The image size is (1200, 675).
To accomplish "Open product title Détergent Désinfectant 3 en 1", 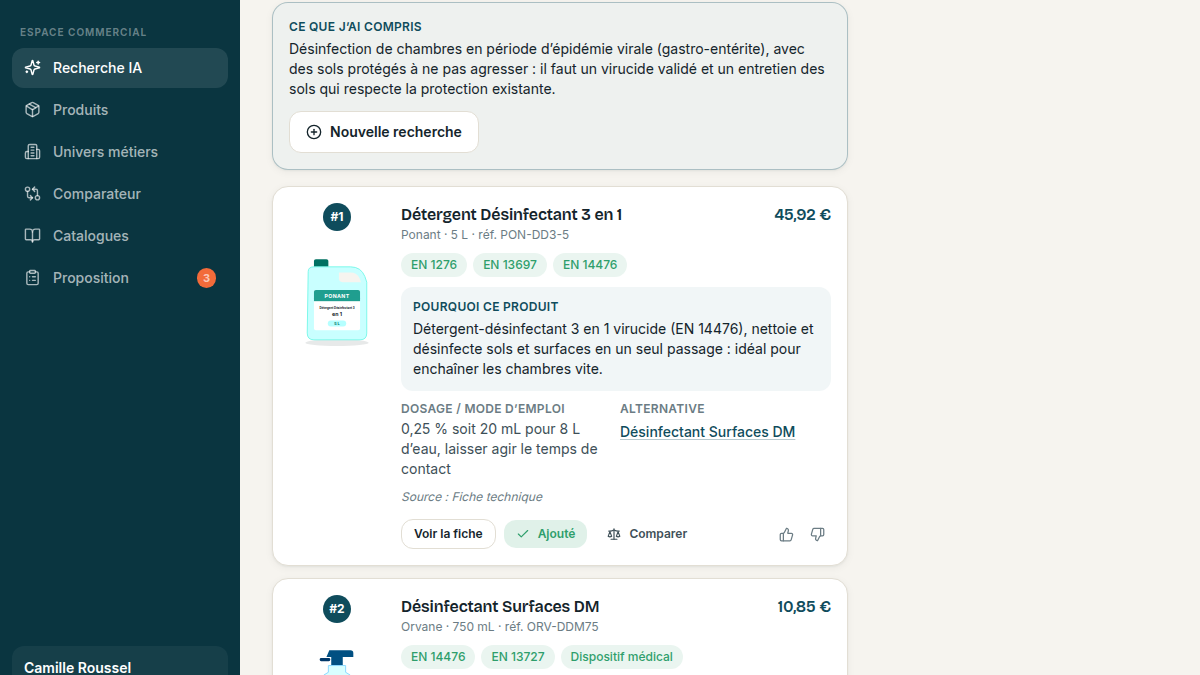I will (x=511, y=214).
